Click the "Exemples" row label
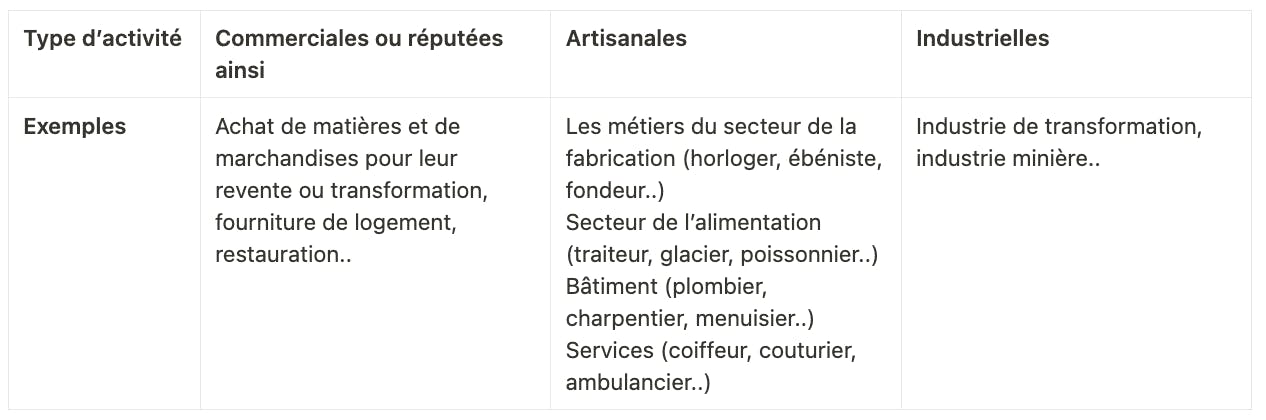Screen dimensions: 1266x420 [75, 127]
